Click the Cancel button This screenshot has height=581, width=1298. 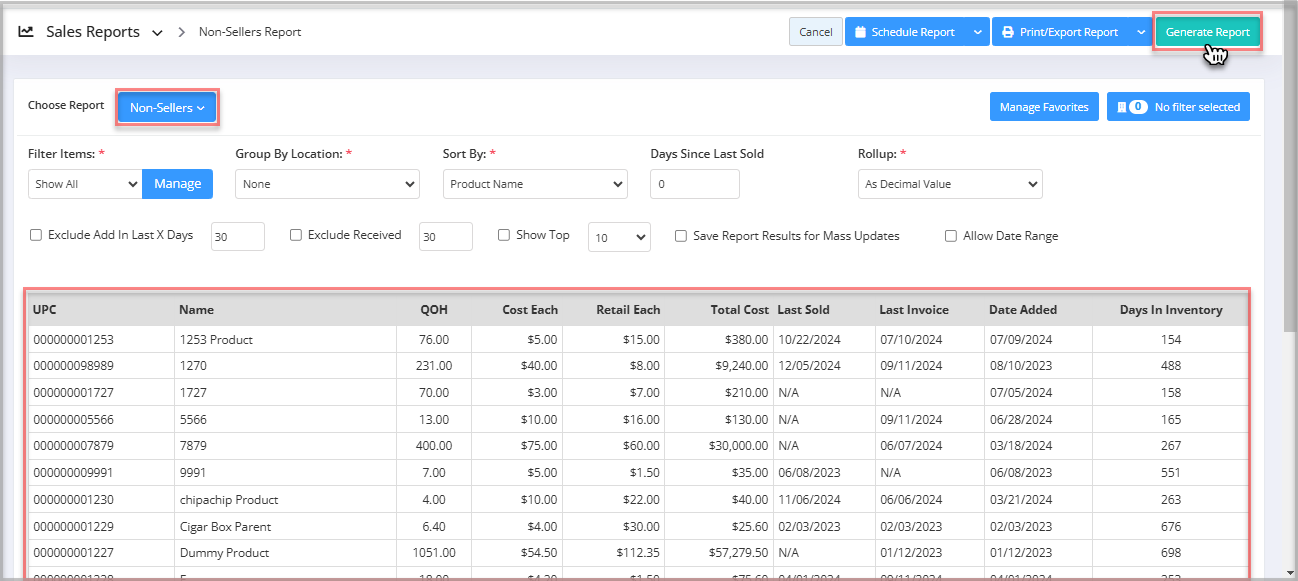click(x=816, y=32)
